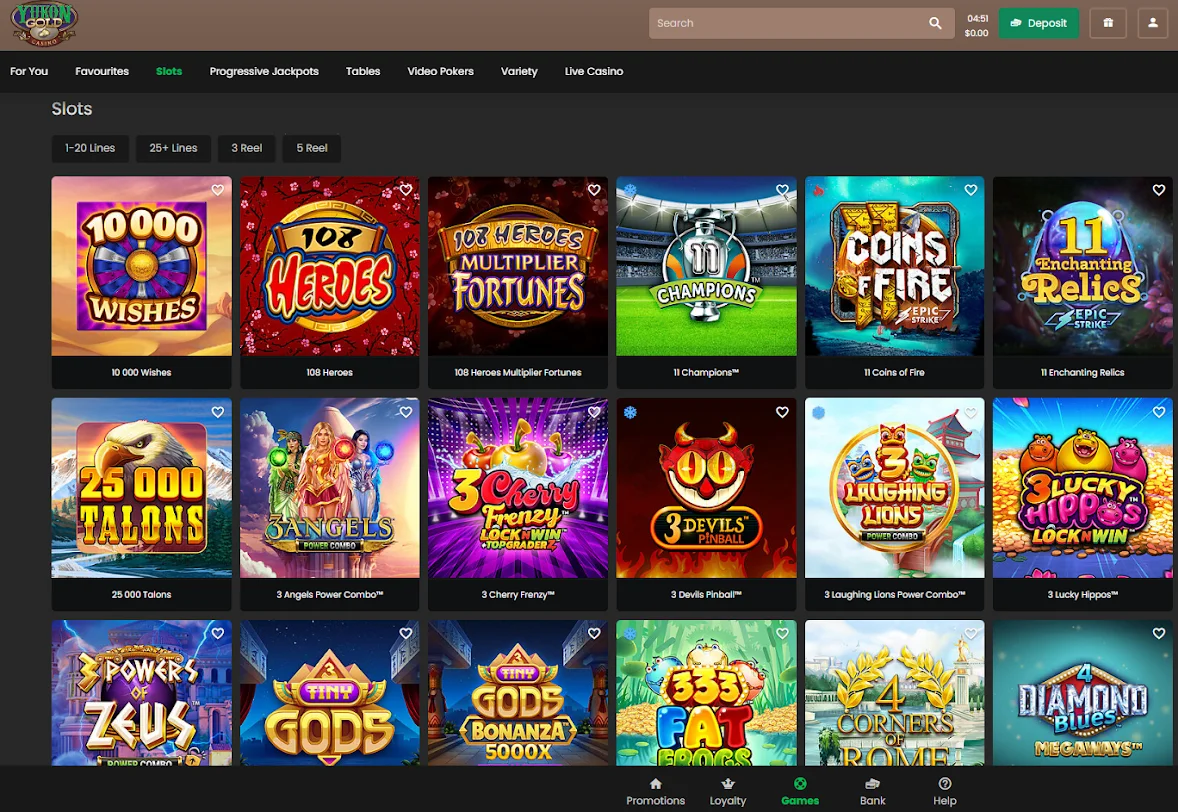Open the Tables tab
The height and width of the screenshot is (812, 1178).
(363, 71)
